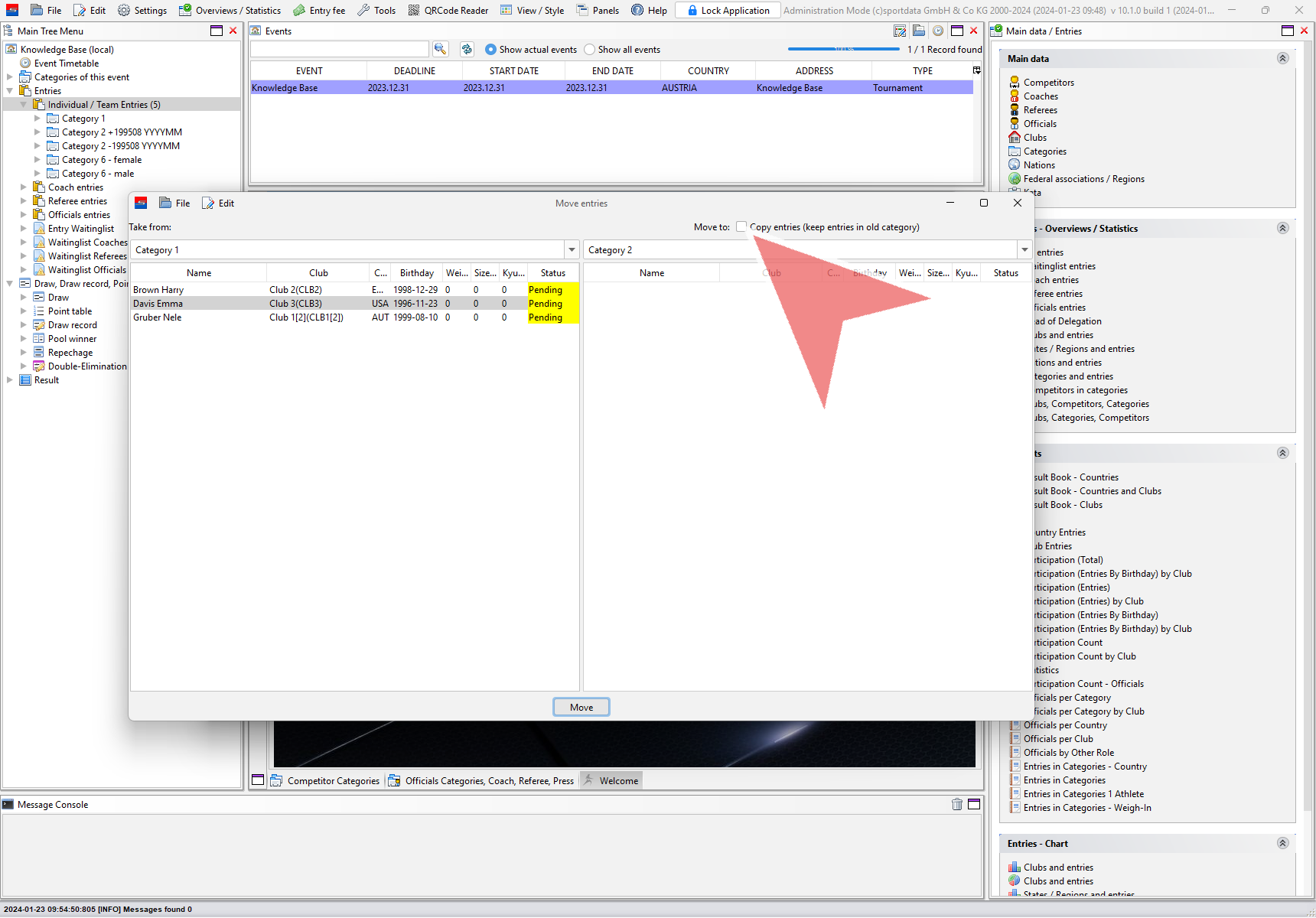Open File menu in Move entries dialog

pyautogui.click(x=174, y=203)
